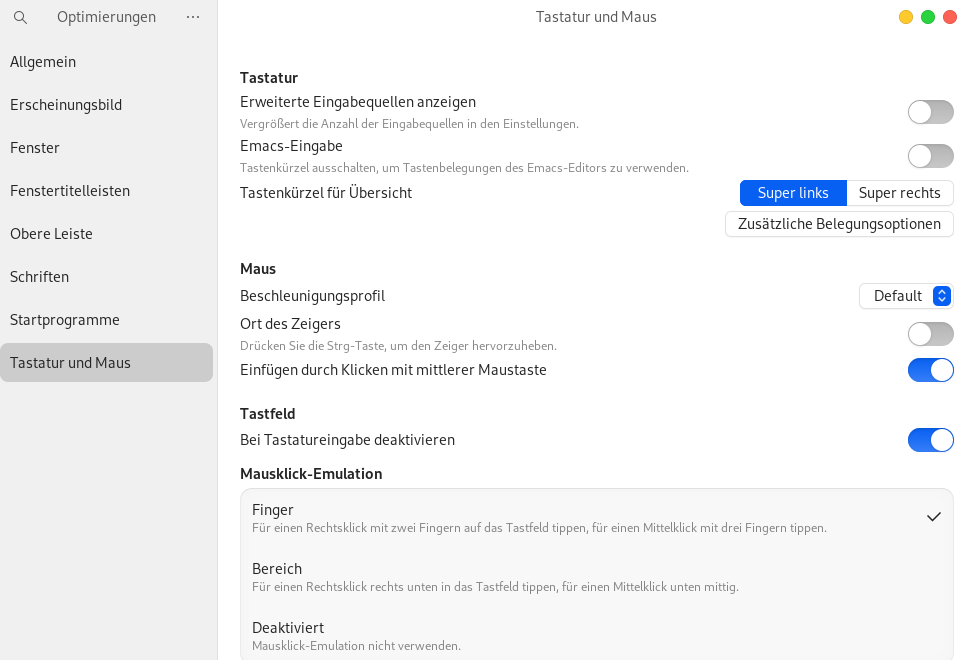Enable the Emacs-Eingabe switch
963x660 pixels.
pyautogui.click(x=930, y=156)
